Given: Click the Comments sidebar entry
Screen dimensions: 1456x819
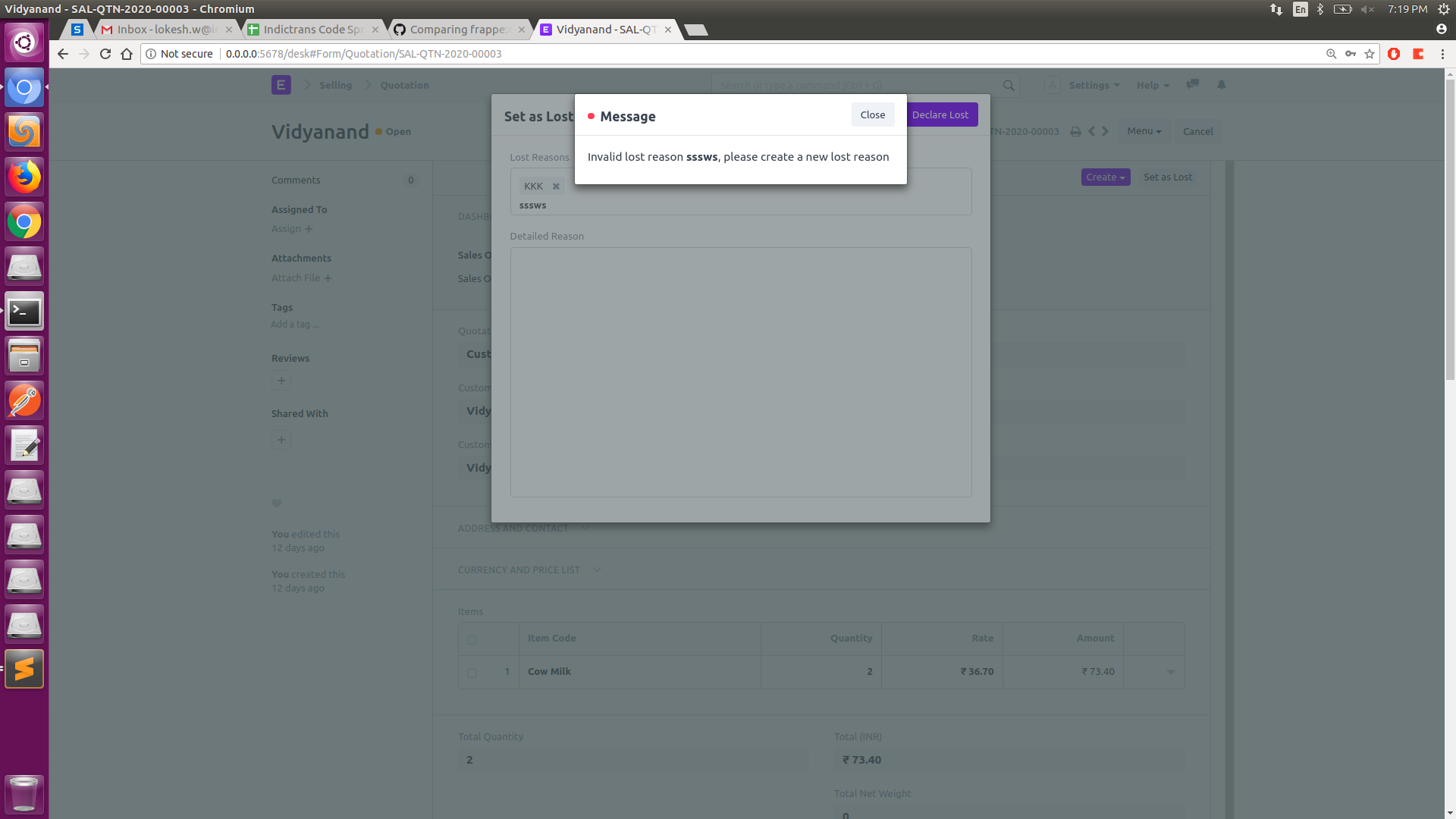Looking at the screenshot, I should tap(296, 180).
